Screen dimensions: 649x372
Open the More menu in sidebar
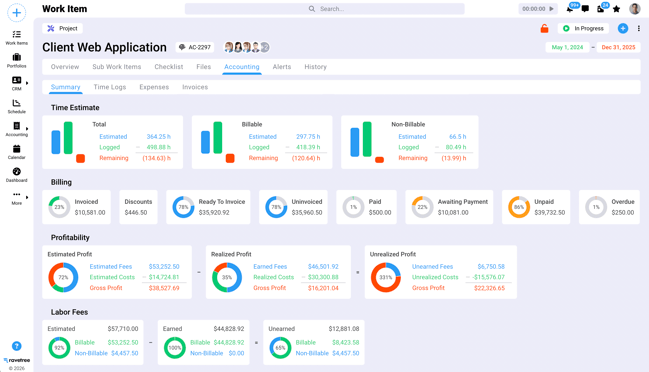(x=17, y=198)
